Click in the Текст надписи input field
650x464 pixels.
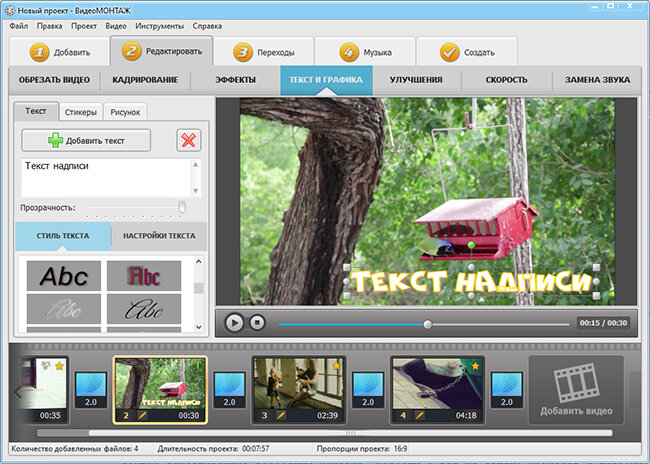[x=107, y=177]
